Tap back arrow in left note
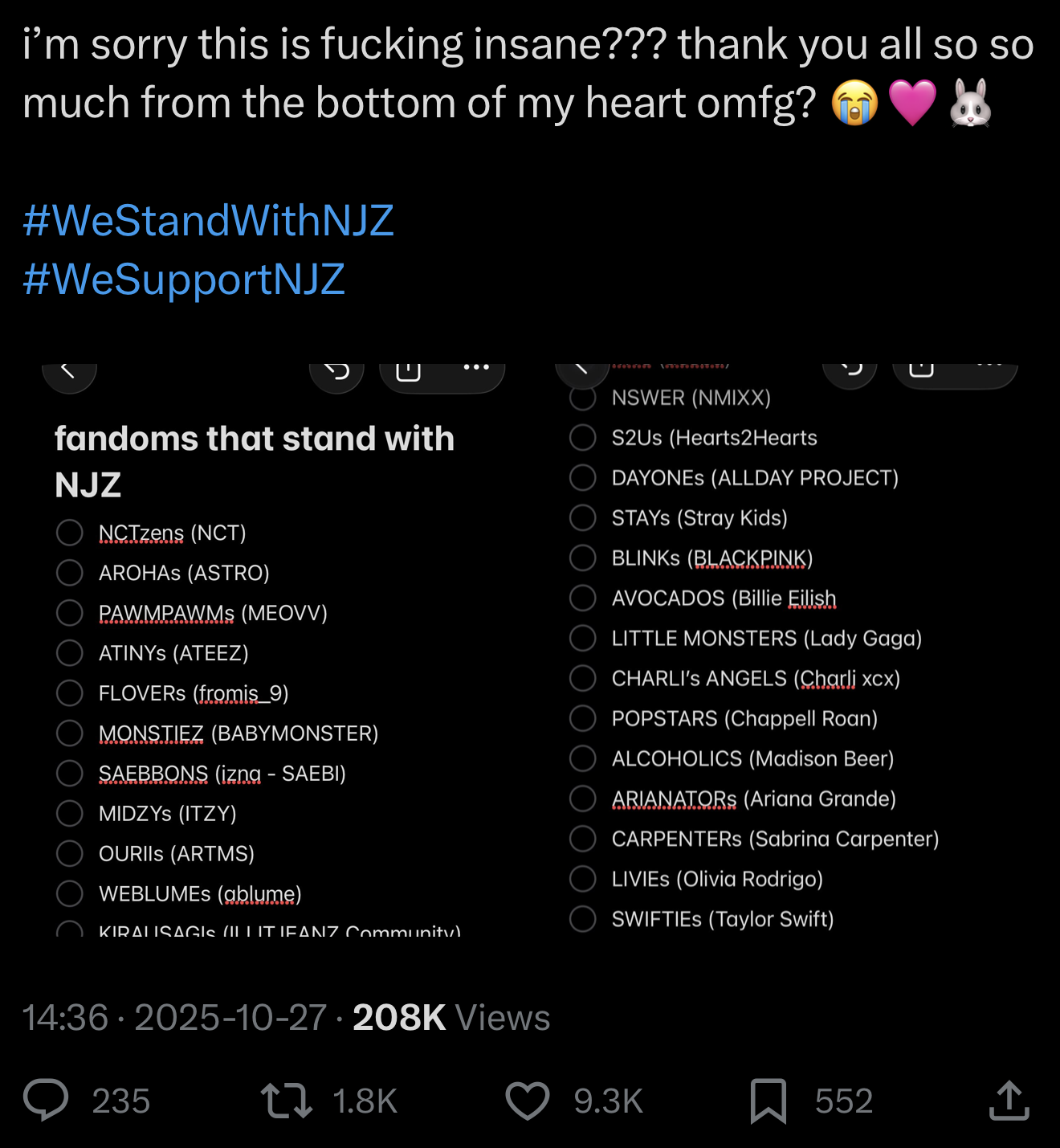The image size is (1060, 1148). (x=69, y=371)
